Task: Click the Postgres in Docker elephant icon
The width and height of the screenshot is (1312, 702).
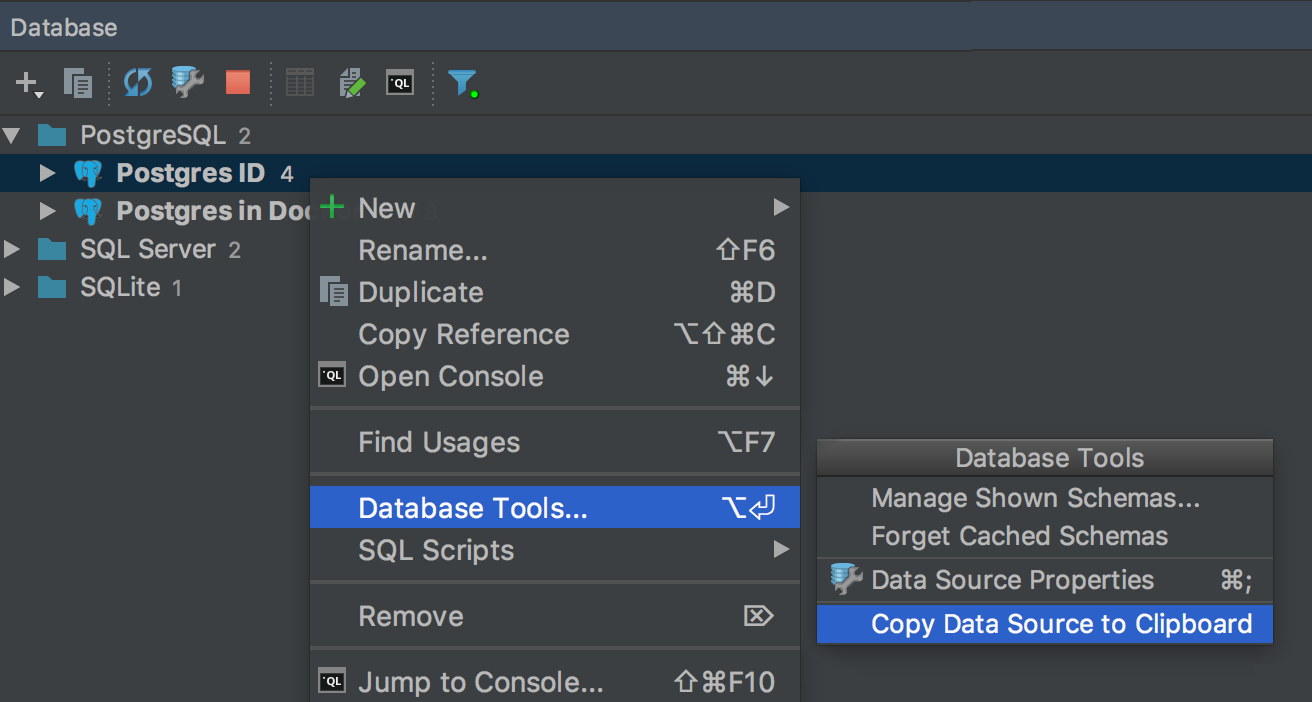Action: [x=88, y=211]
